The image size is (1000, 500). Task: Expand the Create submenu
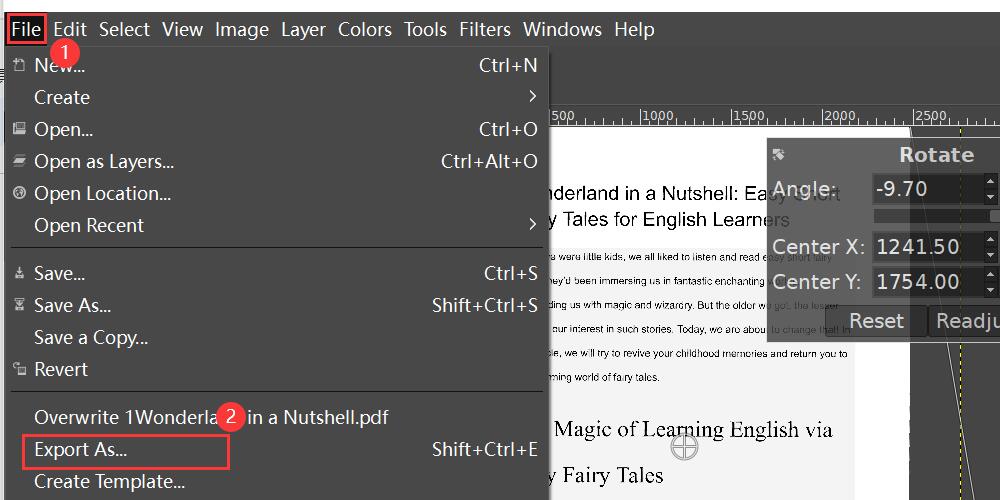[x=277, y=97]
